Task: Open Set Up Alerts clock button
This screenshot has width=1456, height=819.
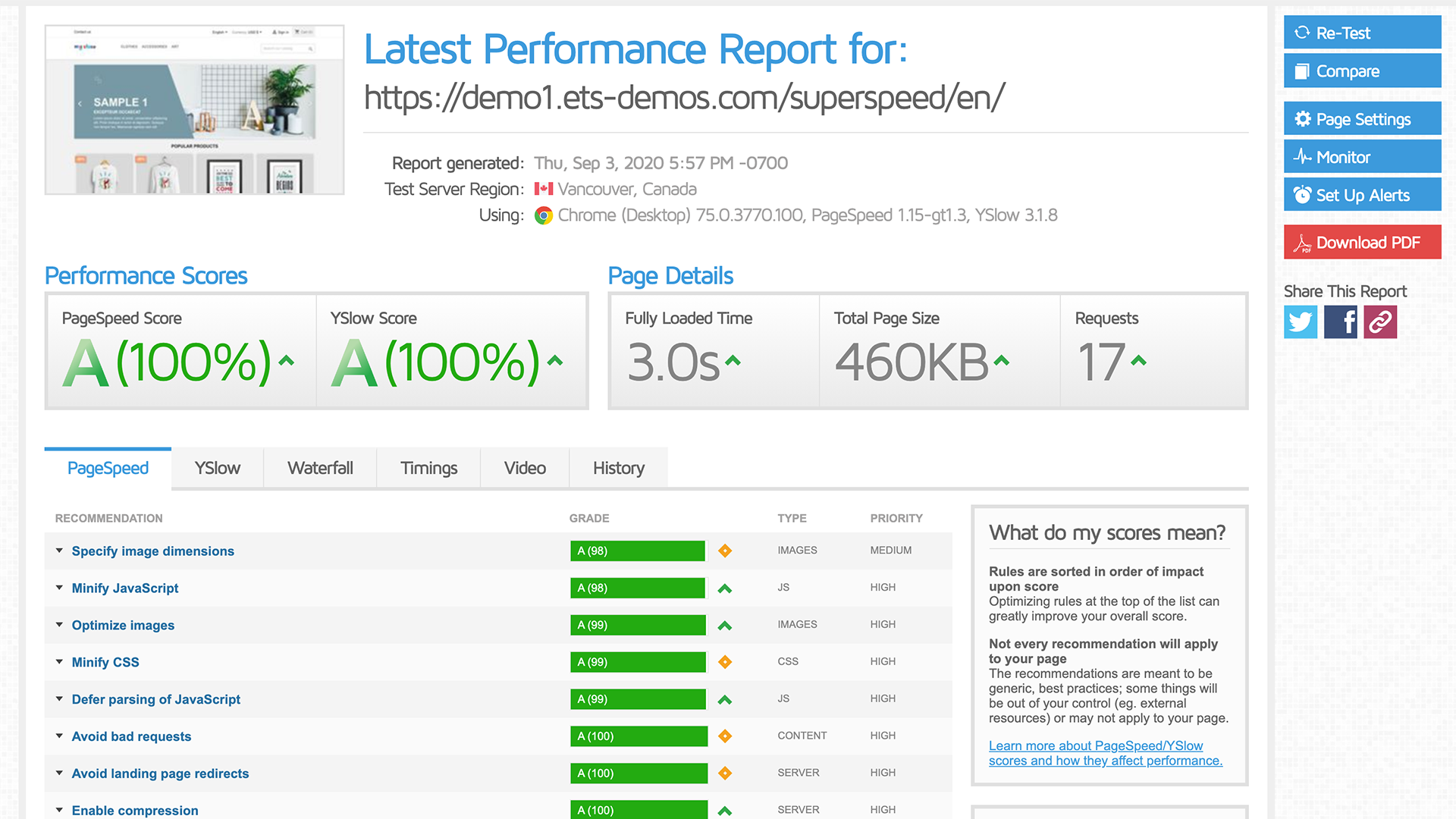Action: click(x=1362, y=195)
